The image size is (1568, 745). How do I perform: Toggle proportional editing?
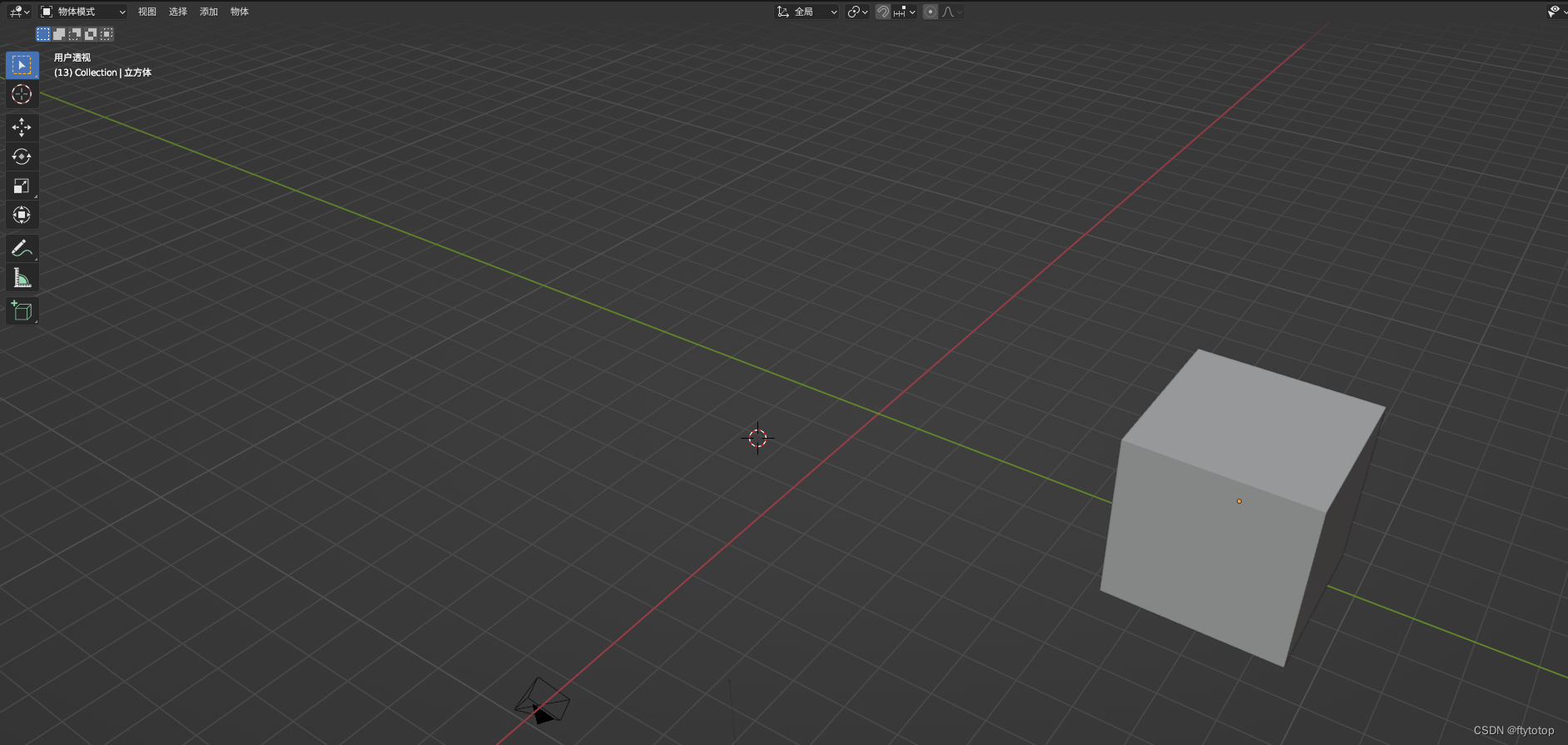pyautogui.click(x=930, y=12)
